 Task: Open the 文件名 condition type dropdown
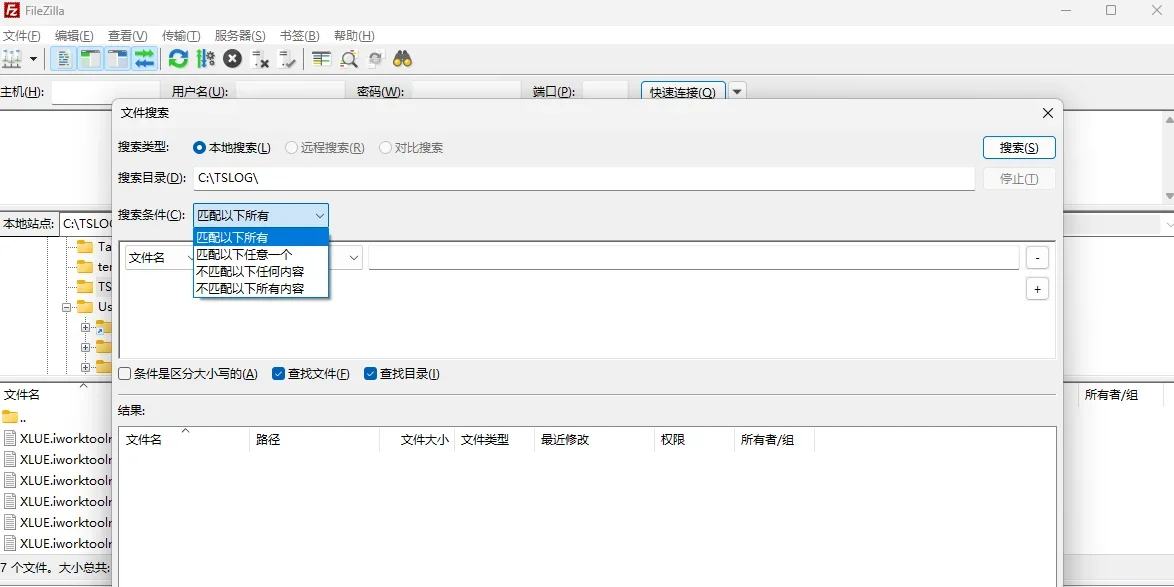point(159,258)
